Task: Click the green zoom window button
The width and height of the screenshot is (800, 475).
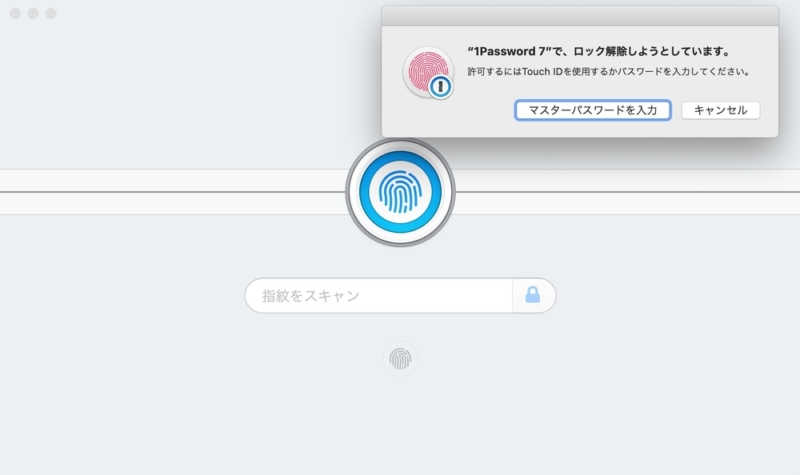Action: (x=51, y=13)
